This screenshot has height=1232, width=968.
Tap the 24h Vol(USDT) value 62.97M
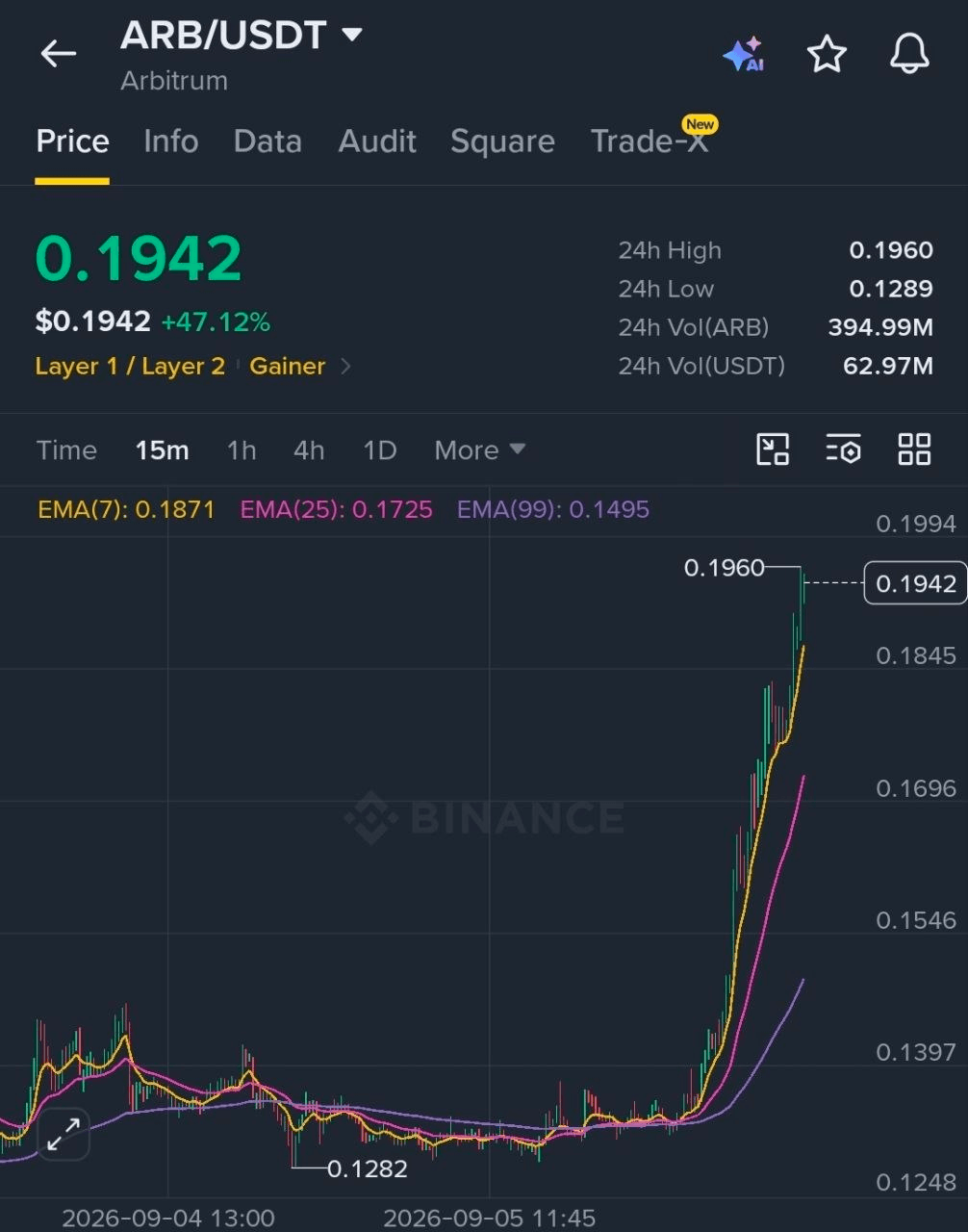click(887, 366)
